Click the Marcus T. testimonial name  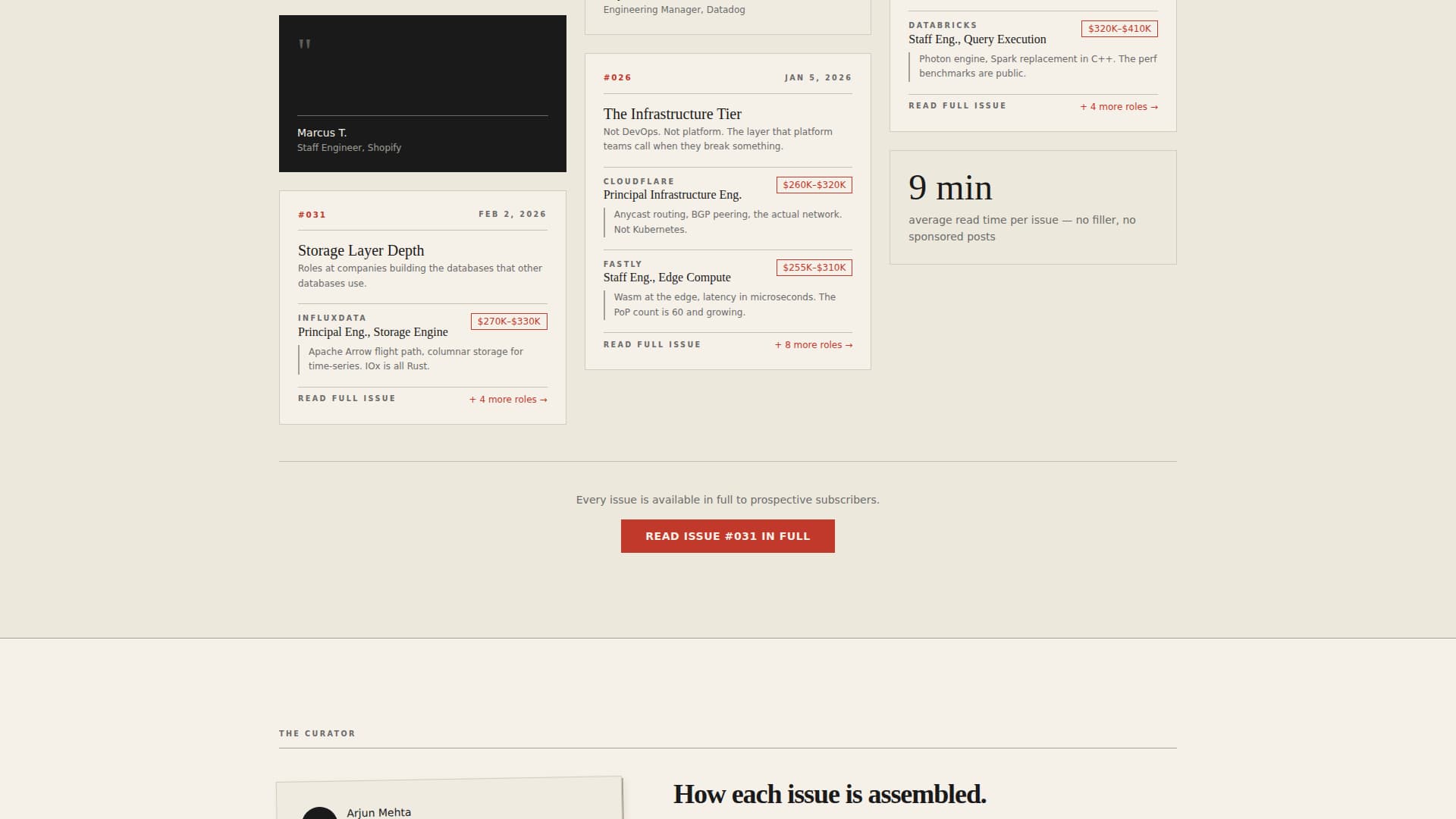coord(322,133)
